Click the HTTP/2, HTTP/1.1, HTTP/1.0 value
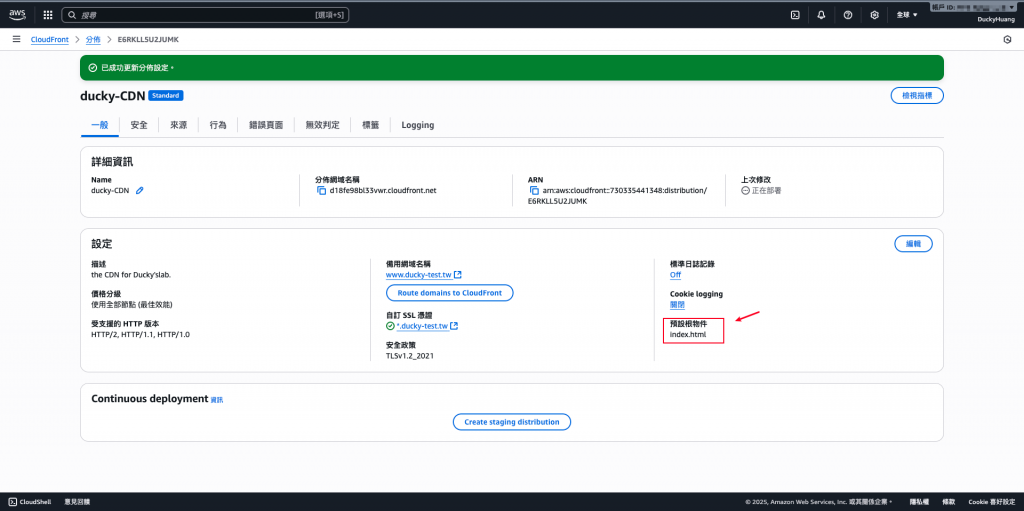 (x=140, y=335)
